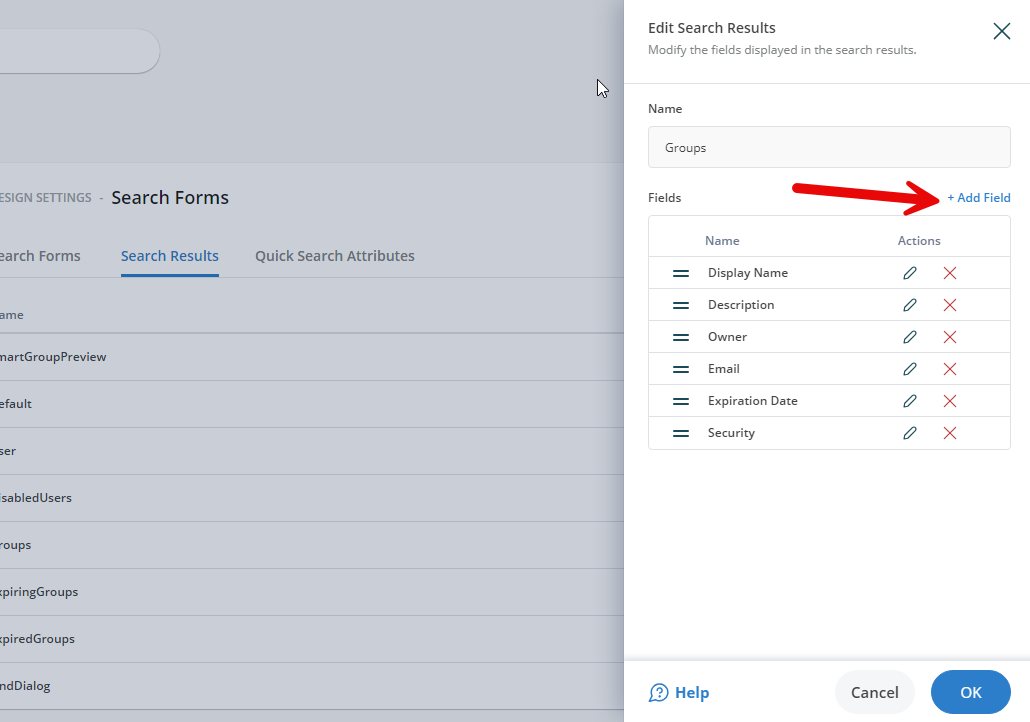
Task: Click the Help question mark icon
Action: [x=660, y=692]
